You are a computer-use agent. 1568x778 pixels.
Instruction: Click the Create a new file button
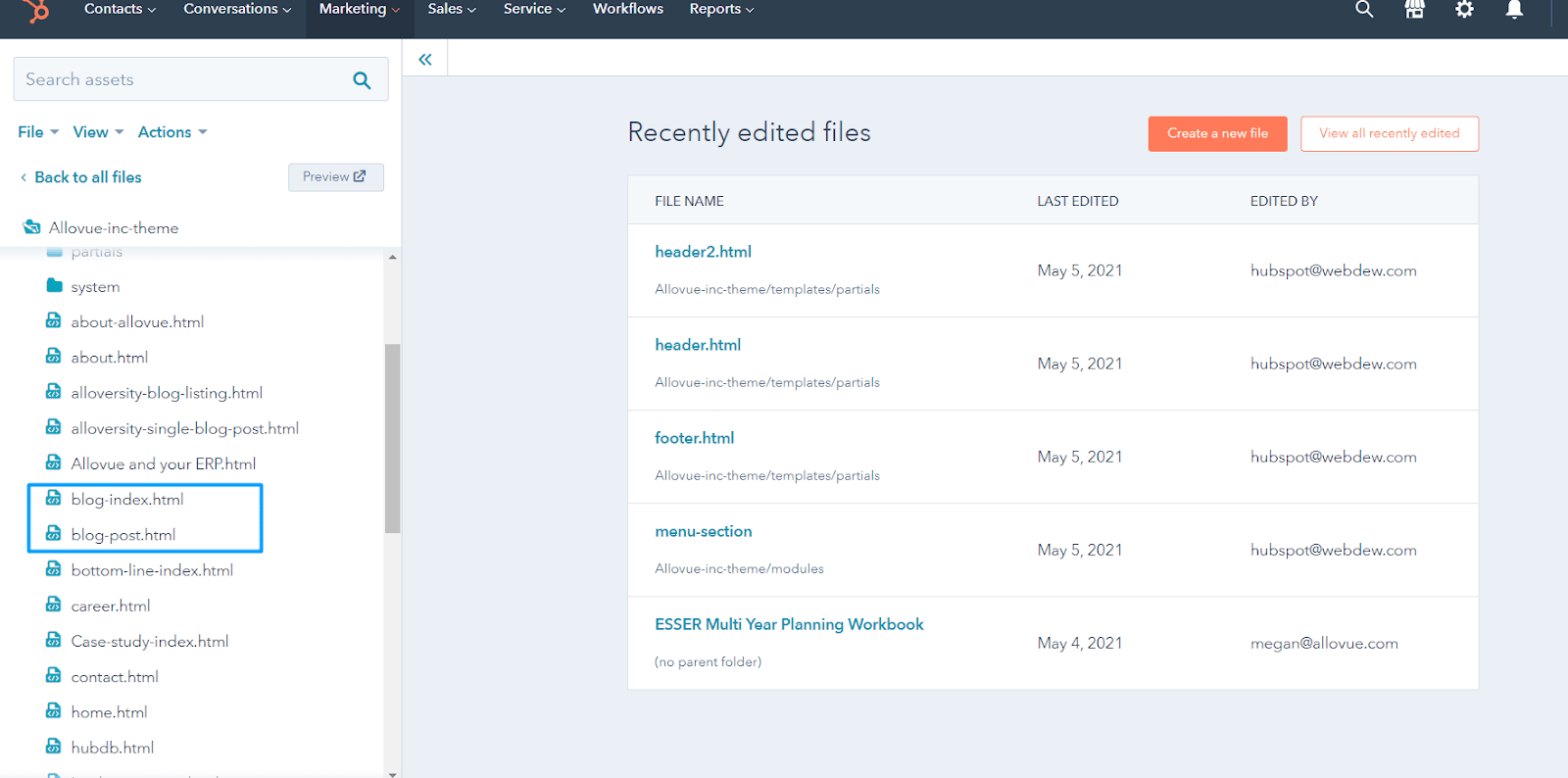[1217, 133]
